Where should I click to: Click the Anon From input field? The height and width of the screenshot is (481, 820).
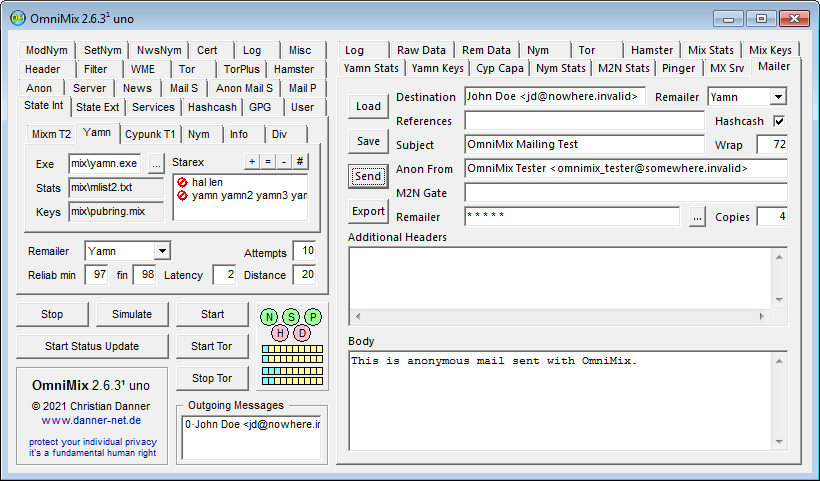625,169
